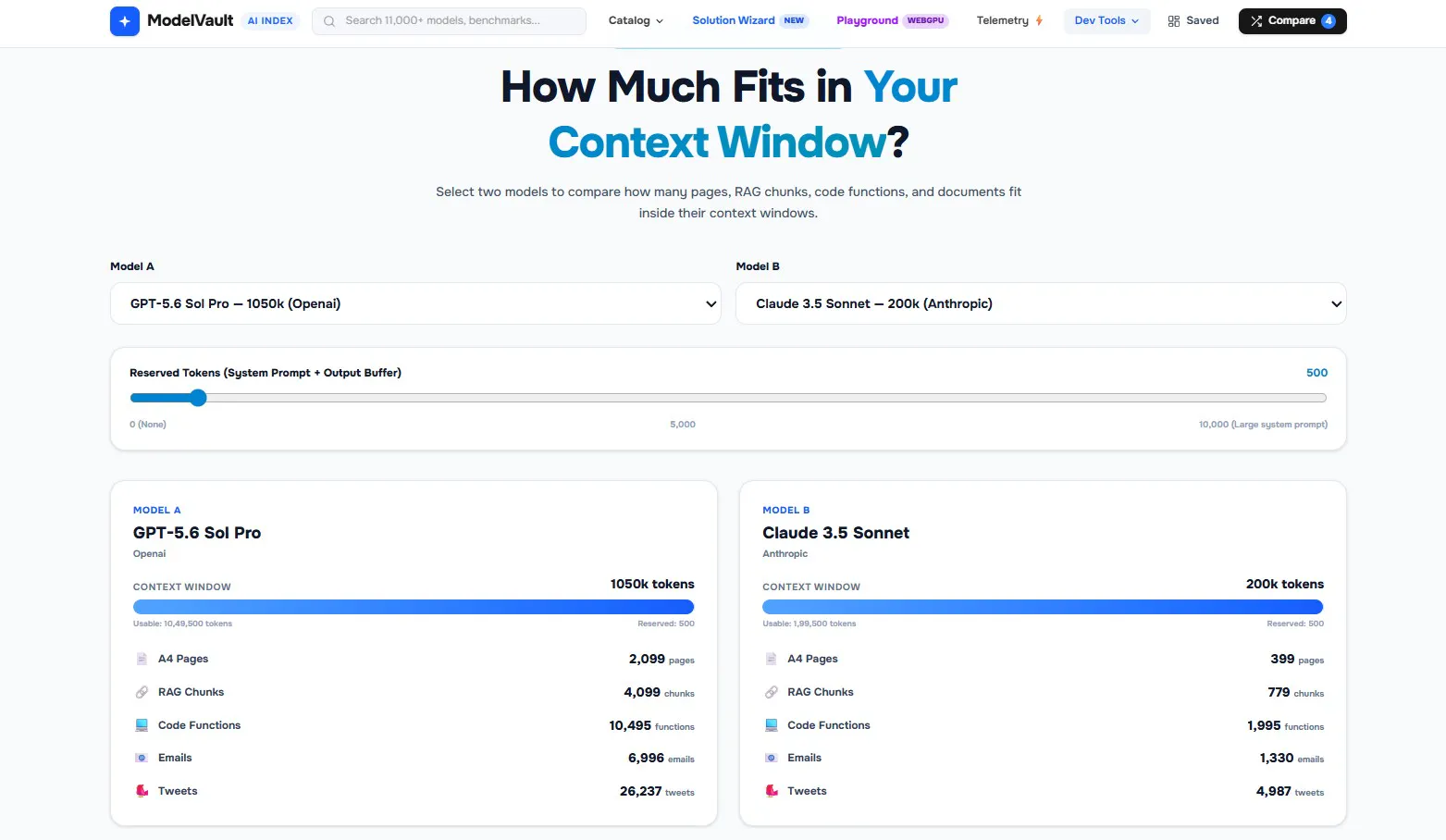Open the Solution Wizard page
This screenshot has height=840, width=1446.
tap(750, 21)
